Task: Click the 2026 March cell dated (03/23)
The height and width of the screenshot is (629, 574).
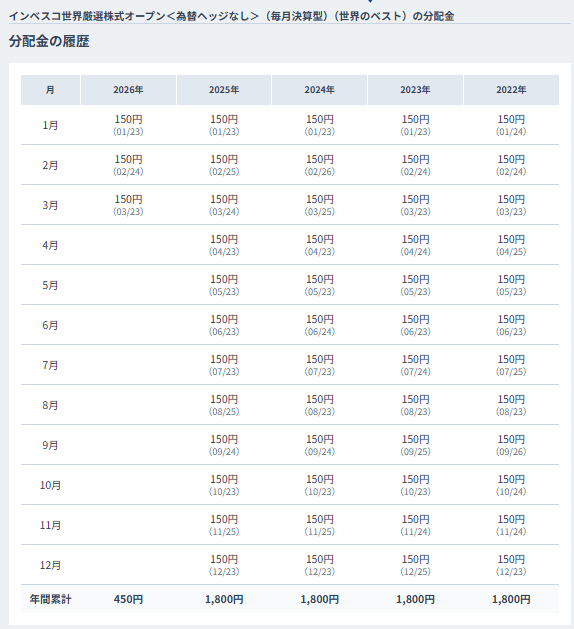Action: click(128, 205)
